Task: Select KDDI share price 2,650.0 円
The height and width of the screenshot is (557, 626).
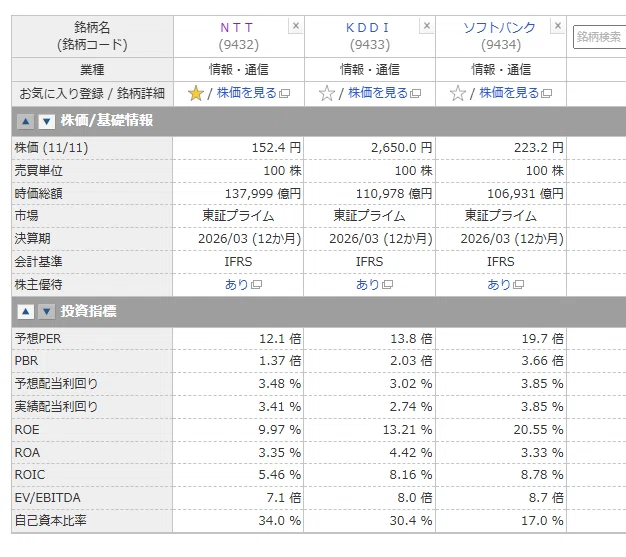Action: (x=402, y=148)
